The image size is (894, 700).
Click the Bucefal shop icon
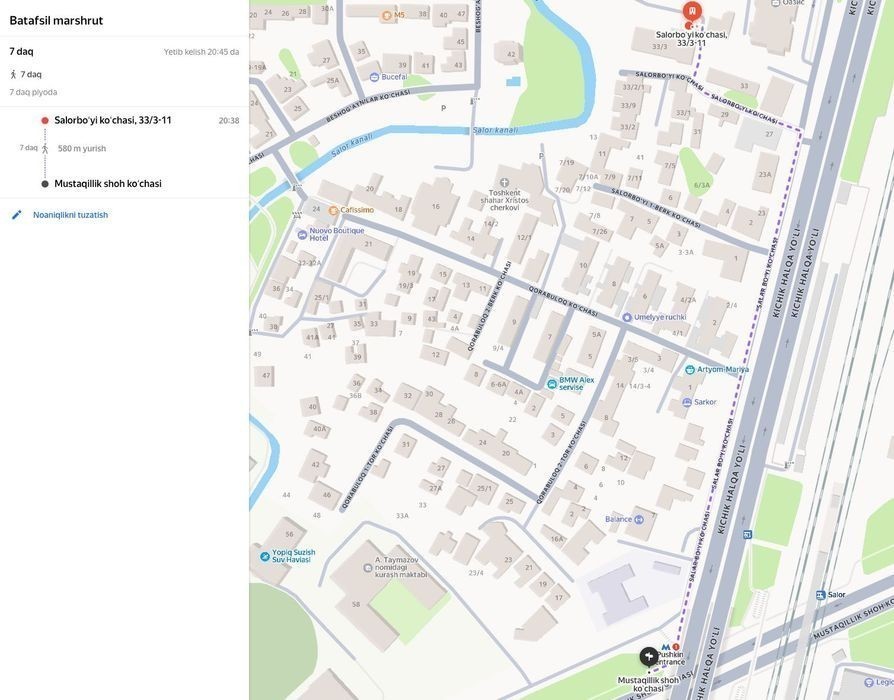(373, 76)
